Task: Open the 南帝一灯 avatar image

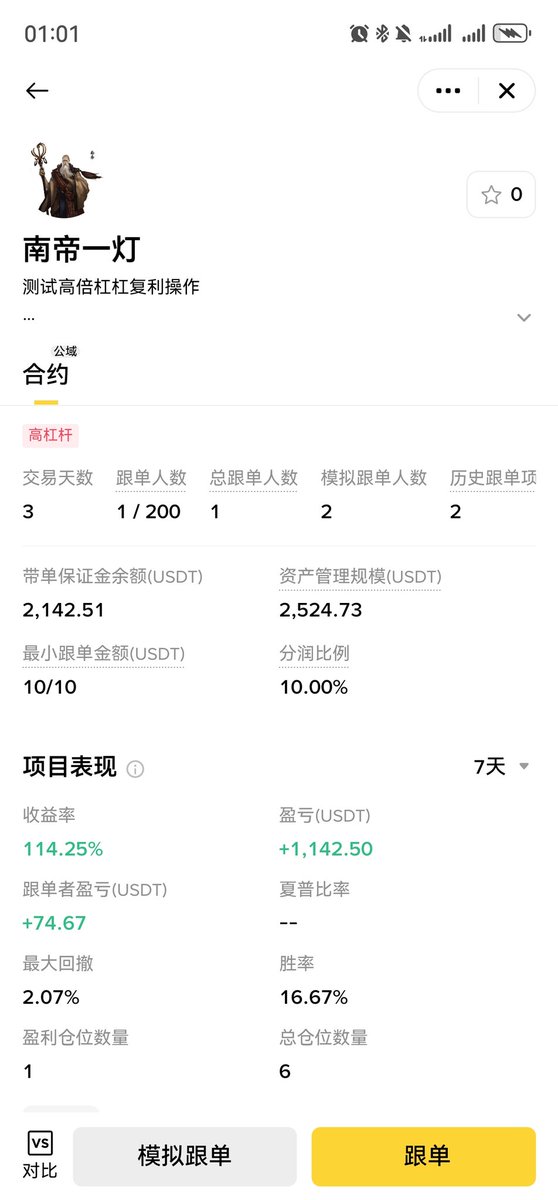Action: pos(63,180)
